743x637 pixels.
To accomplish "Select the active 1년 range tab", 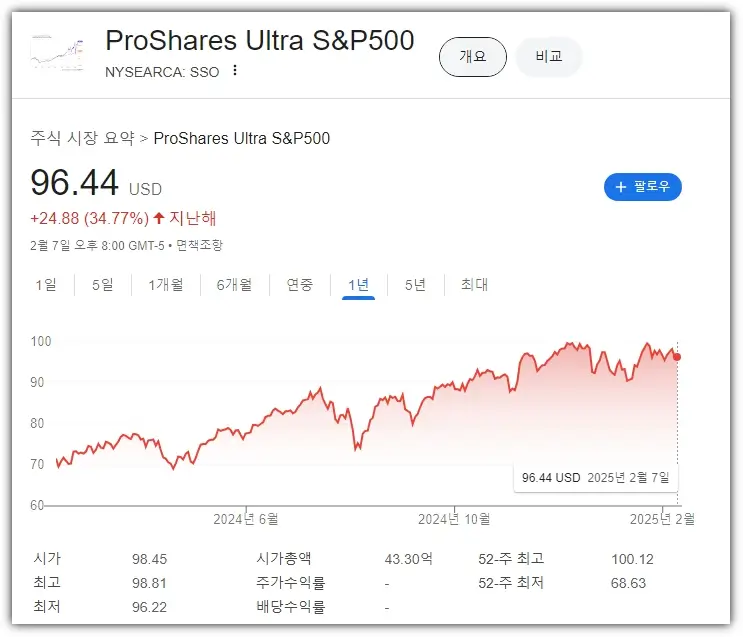I will [x=358, y=285].
